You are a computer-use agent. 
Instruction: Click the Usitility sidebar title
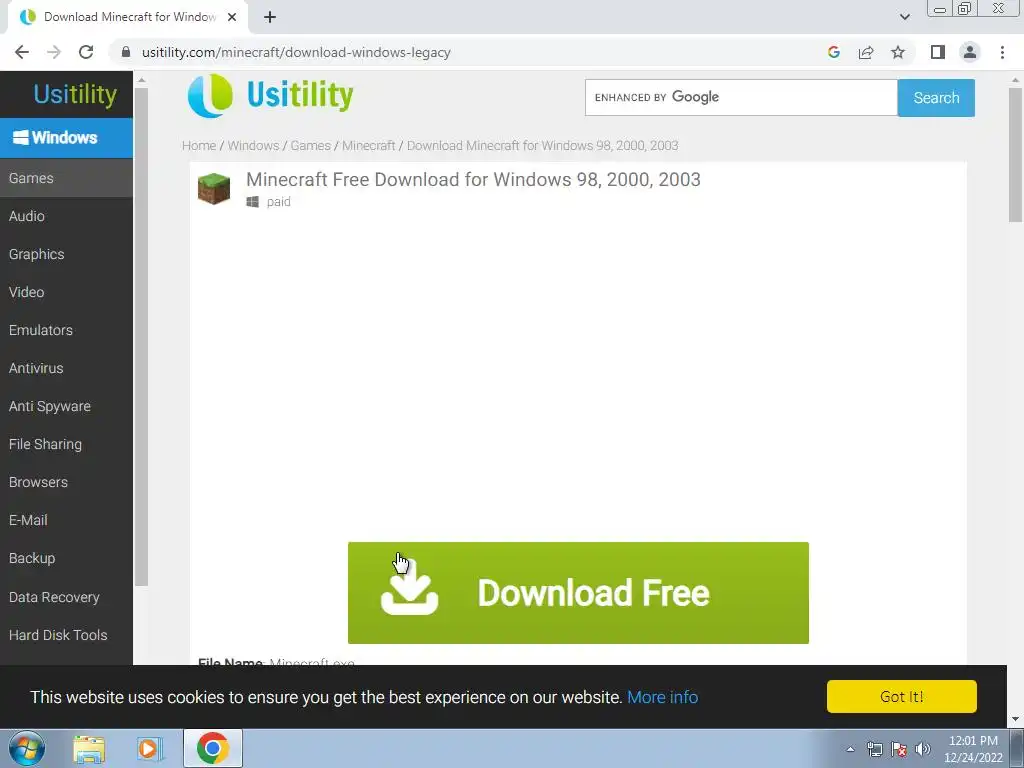click(x=75, y=94)
